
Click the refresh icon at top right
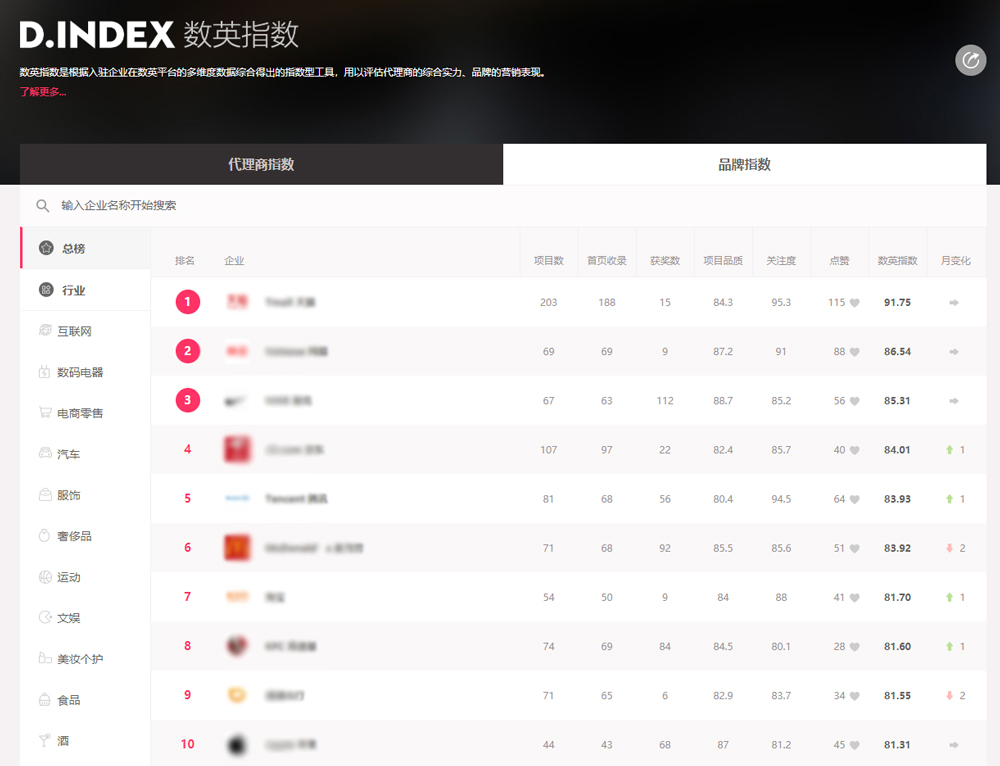970,61
